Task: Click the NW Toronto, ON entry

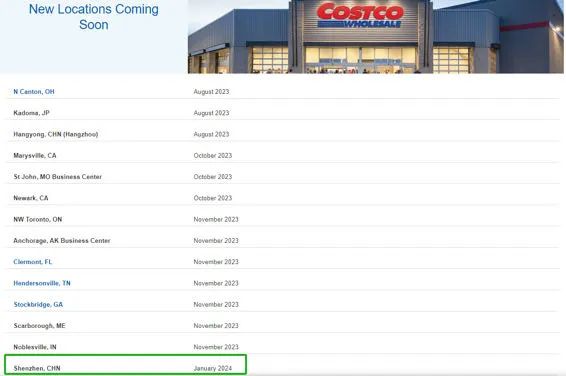Action: click(x=38, y=219)
